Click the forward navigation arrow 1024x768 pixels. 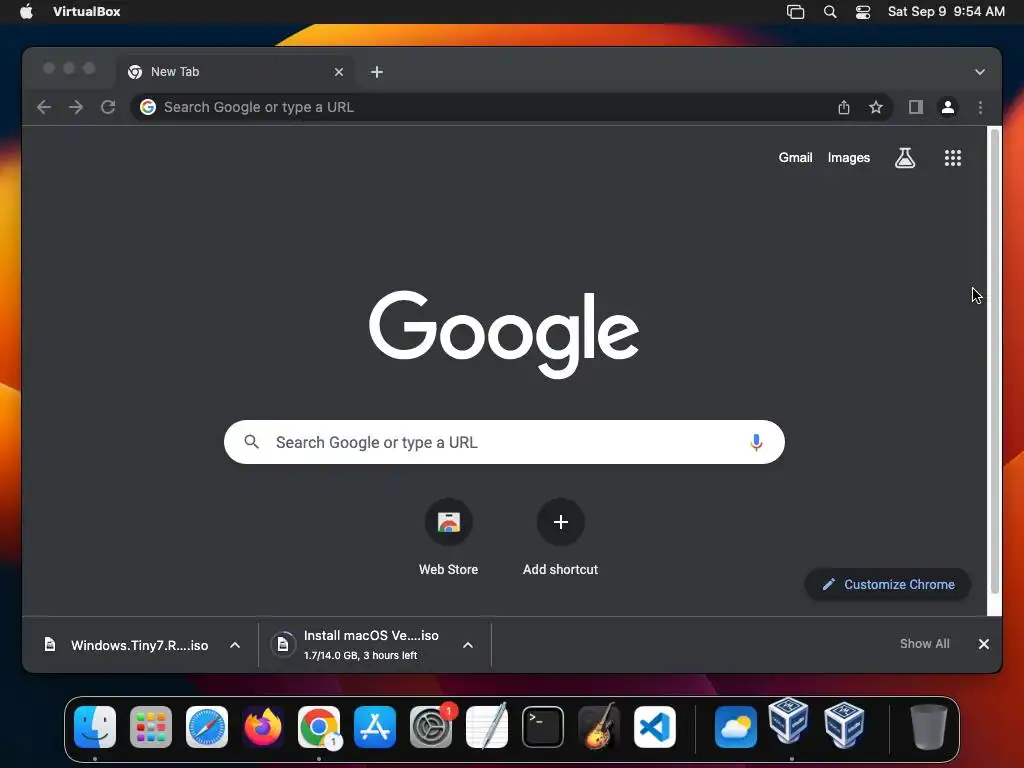tap(76, 107)
